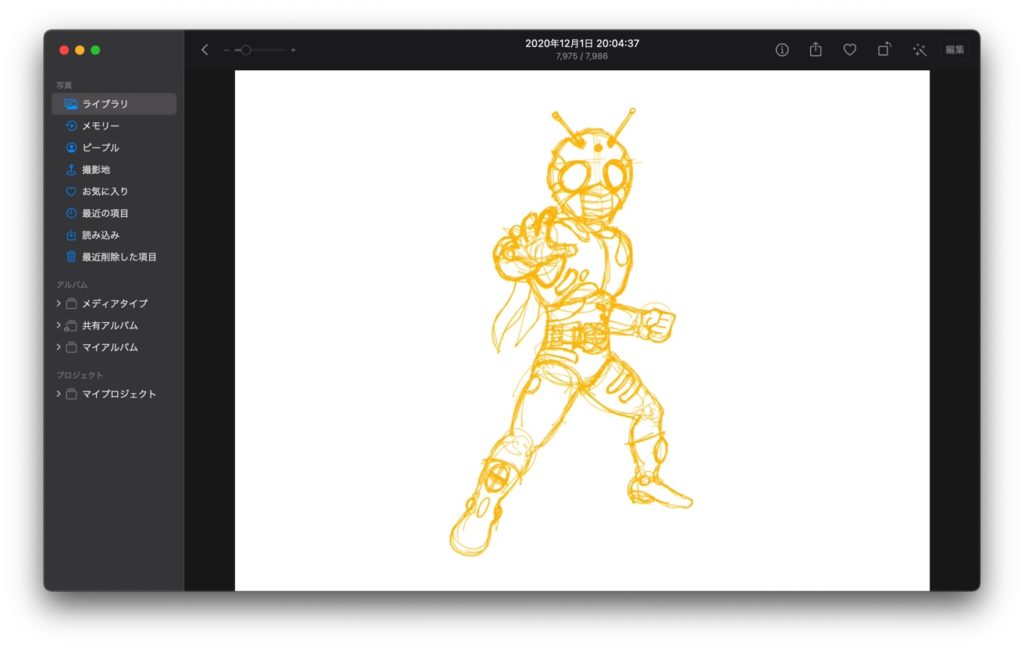Expand the マイアルバム folder chevron
The height and width of the screenshot is (649, 1024).
pyautogui.click(x=58, y=347)
